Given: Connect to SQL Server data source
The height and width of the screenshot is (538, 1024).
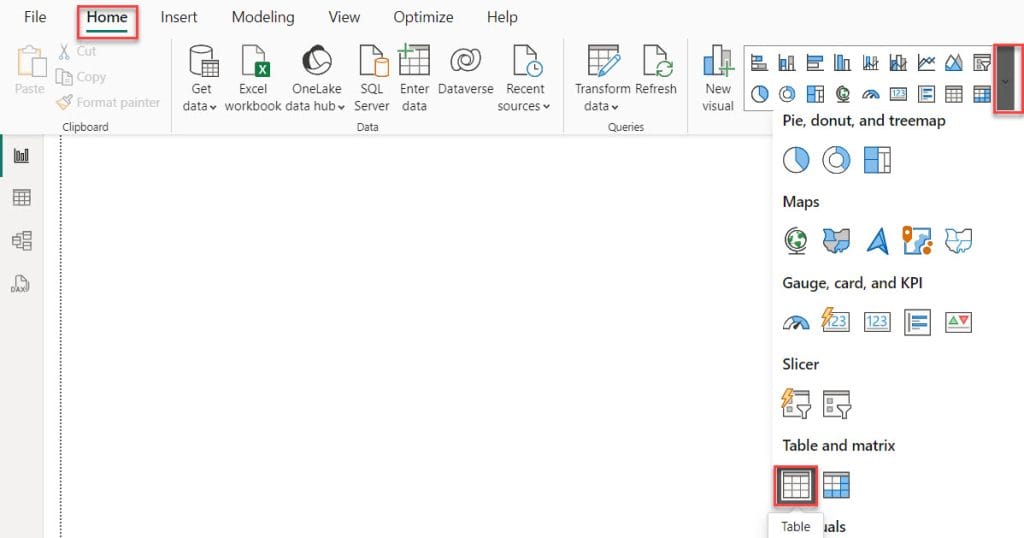Looking at the screenshot, I should click(372, 78).
